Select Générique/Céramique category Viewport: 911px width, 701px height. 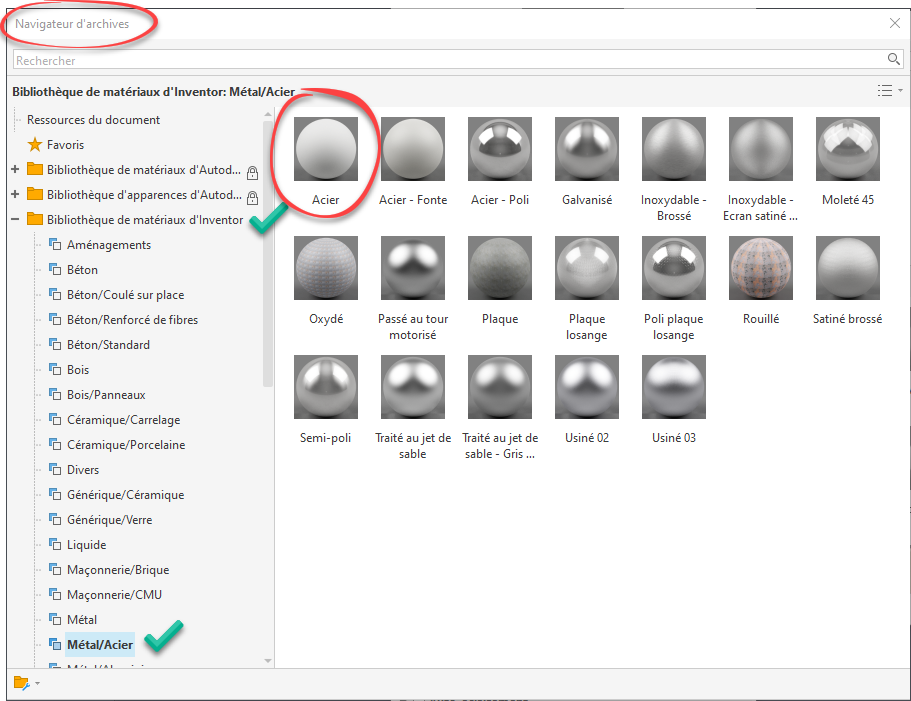(125, 494)
